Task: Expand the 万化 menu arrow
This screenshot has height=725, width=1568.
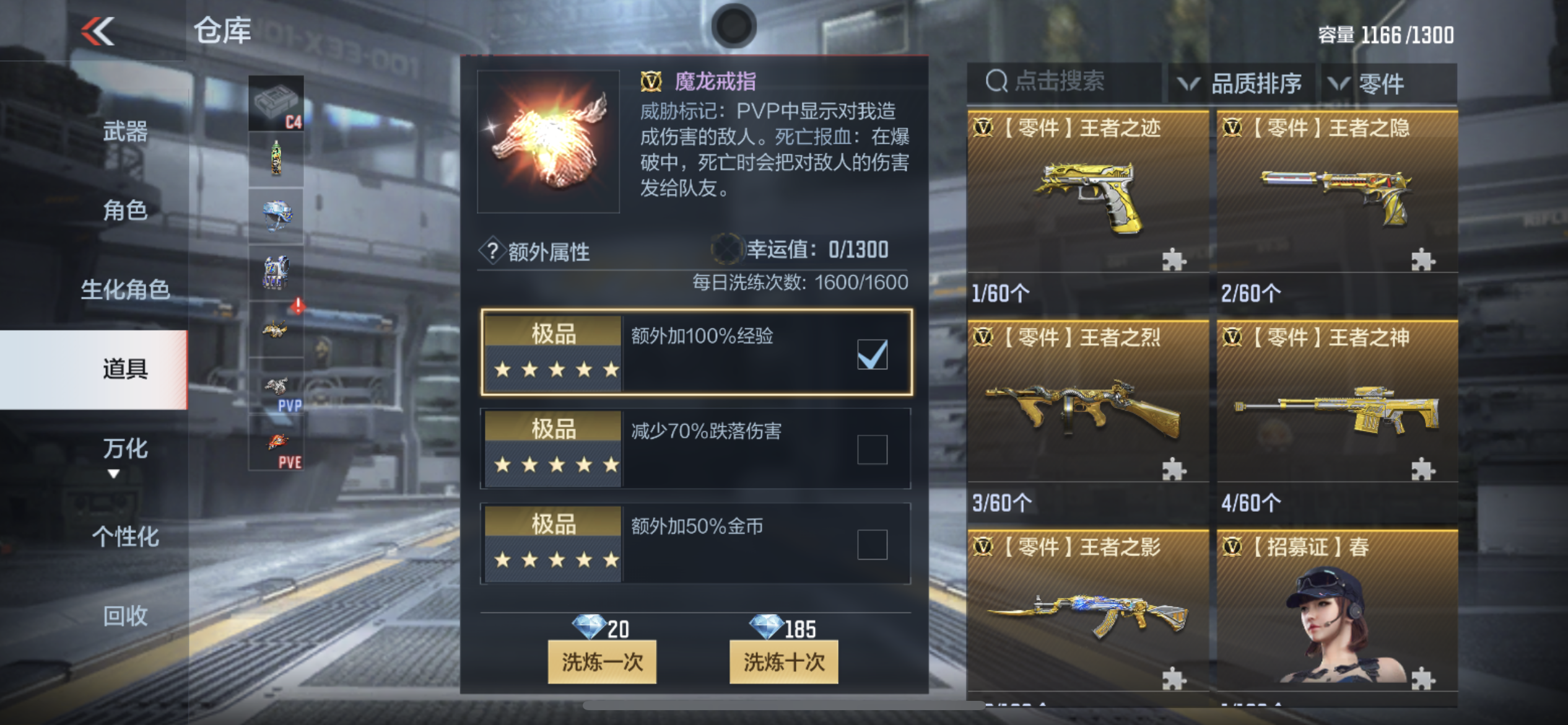Action: pyautogui.click(x=113, y=474)
